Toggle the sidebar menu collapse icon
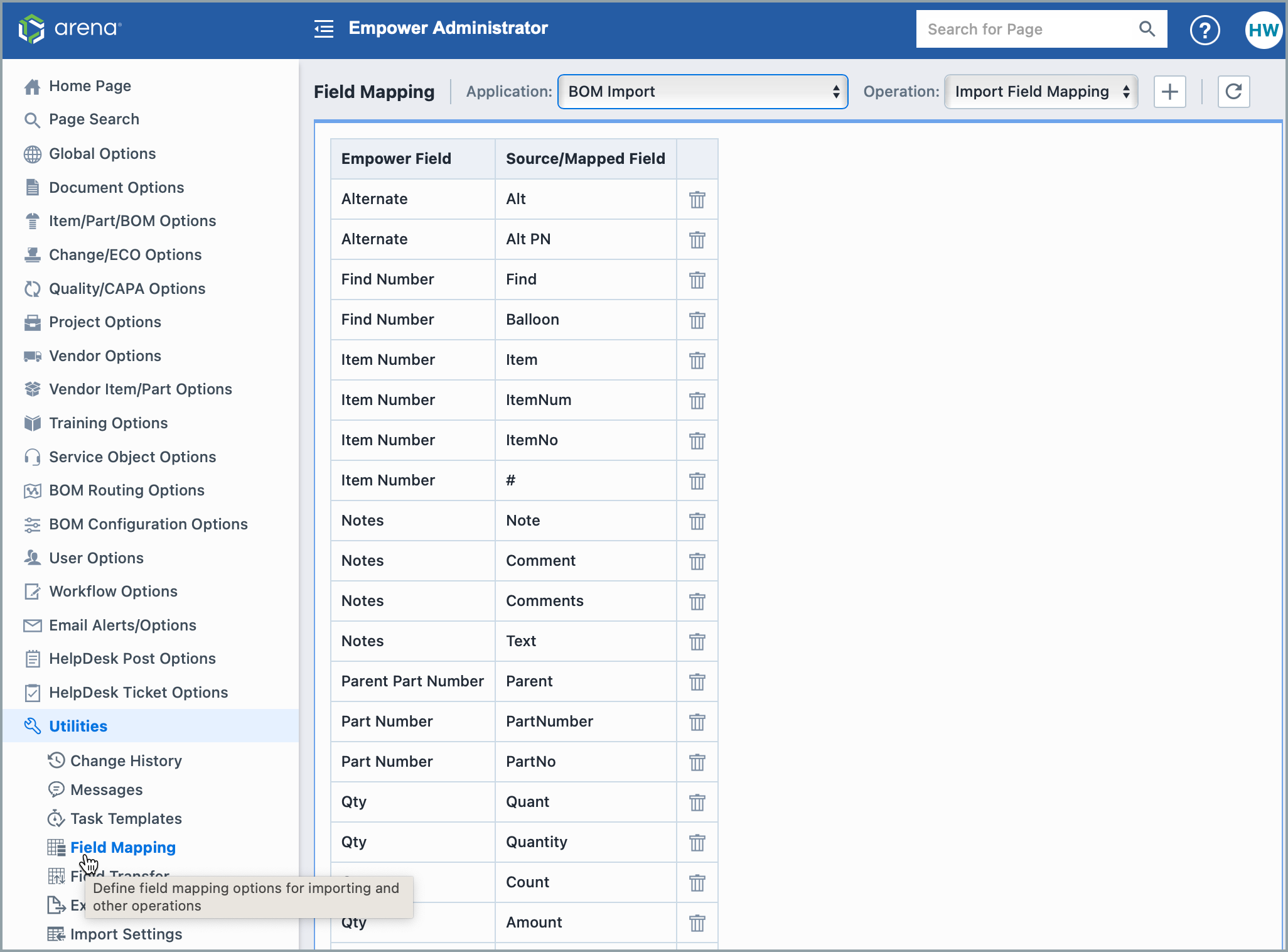The width and height of the screenshot is (1288, 952). [x=324, y=28]
